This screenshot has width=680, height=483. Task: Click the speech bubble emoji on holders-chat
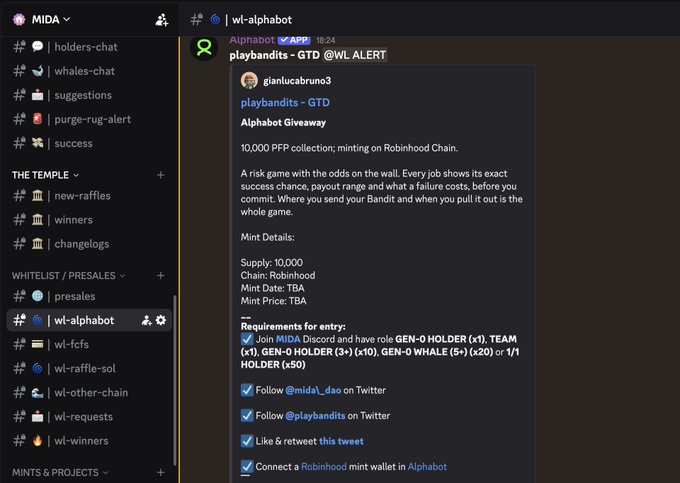click(x=37, y=46)
